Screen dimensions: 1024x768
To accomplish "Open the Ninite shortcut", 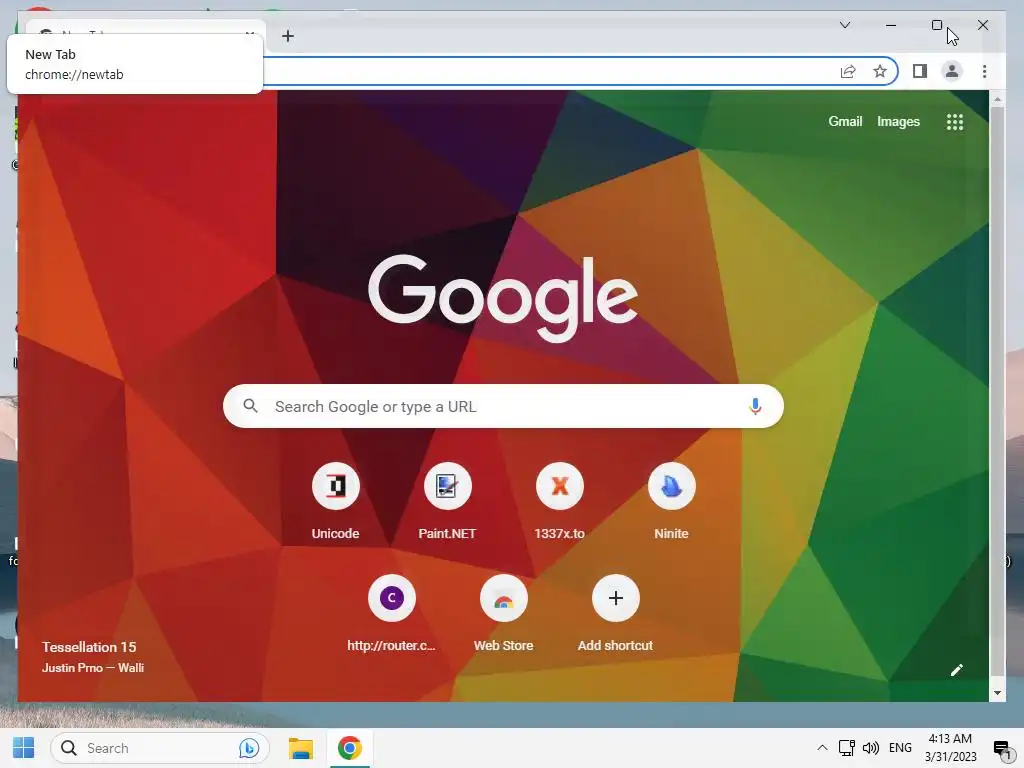I will click(x=671, y=502).
